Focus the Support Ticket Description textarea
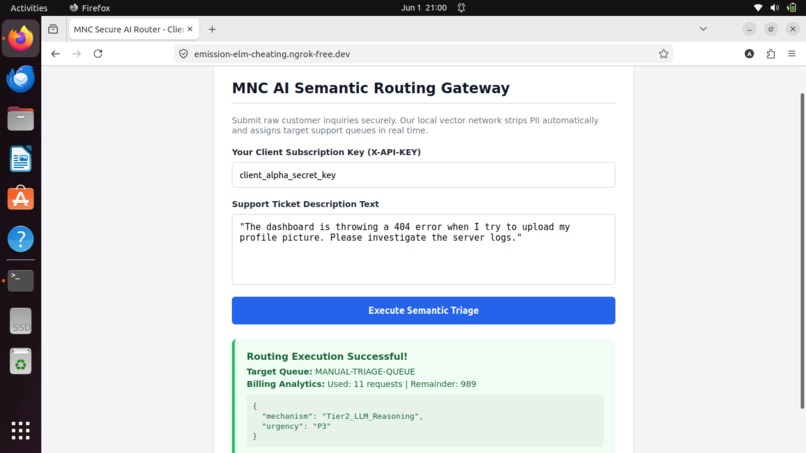Screen dimensions: 806x453 tap(423, 249)
